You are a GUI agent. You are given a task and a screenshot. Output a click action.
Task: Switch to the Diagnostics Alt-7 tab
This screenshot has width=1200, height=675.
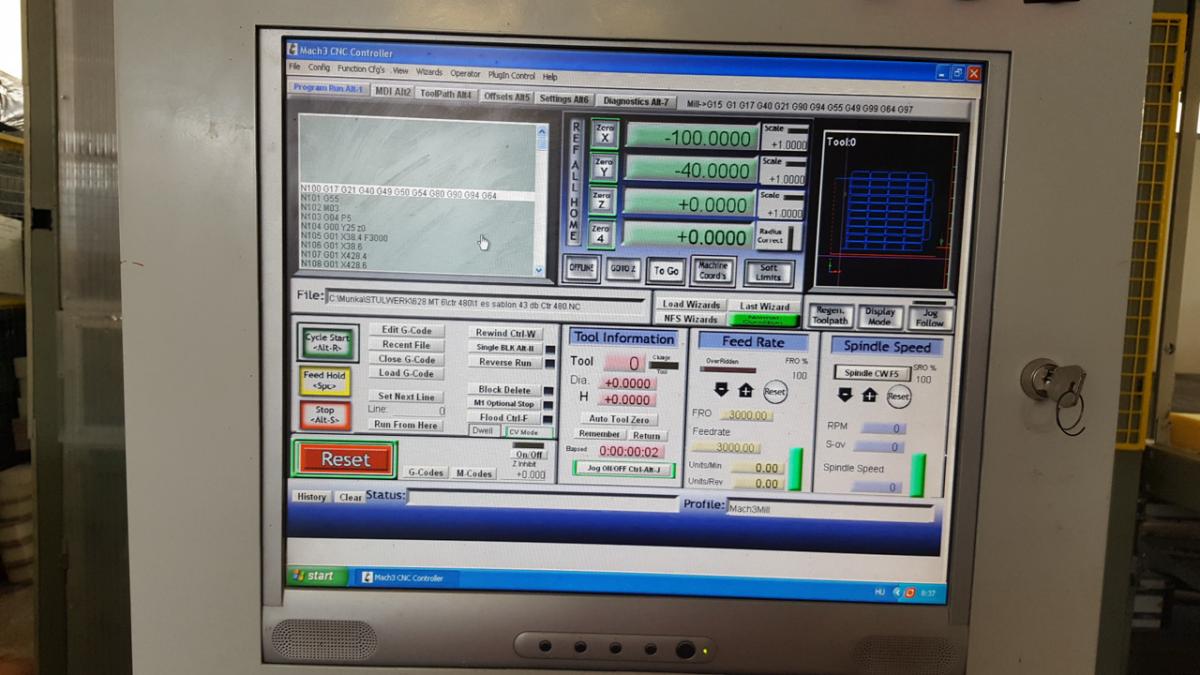636,101
